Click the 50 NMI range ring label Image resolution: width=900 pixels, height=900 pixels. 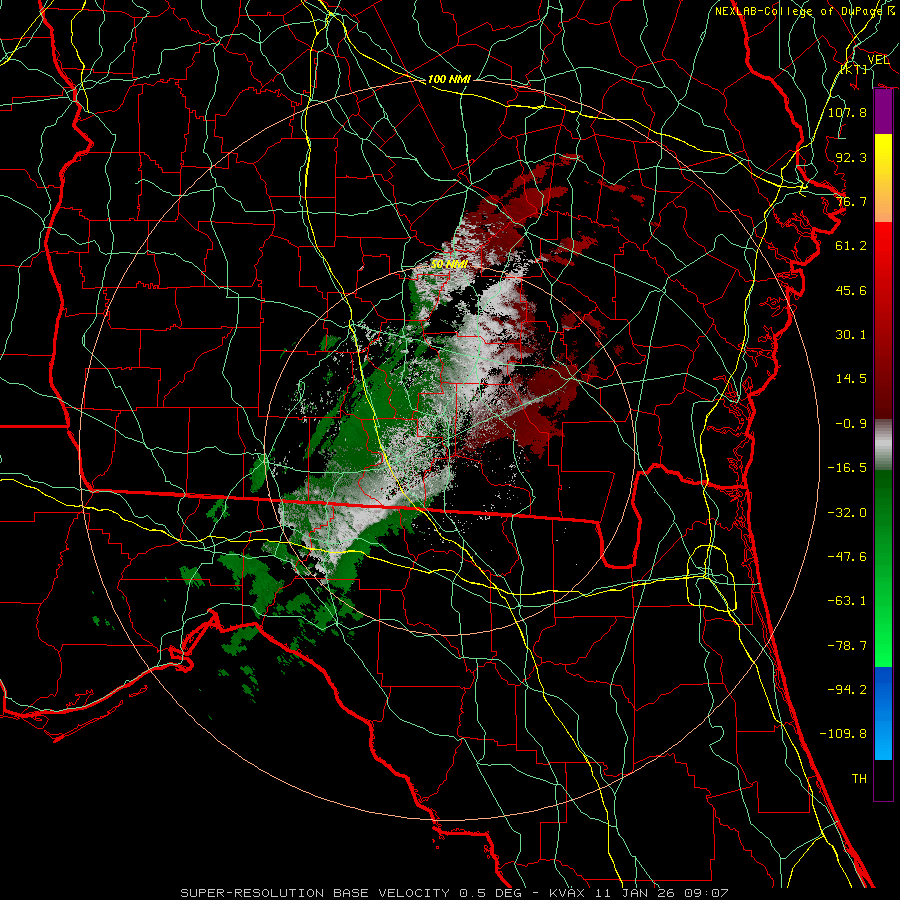tap(449, 264)
